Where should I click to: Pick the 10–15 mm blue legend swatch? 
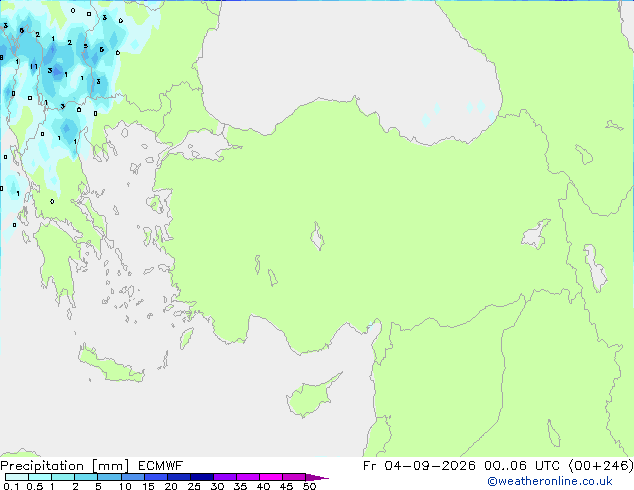tap(132, 477)
